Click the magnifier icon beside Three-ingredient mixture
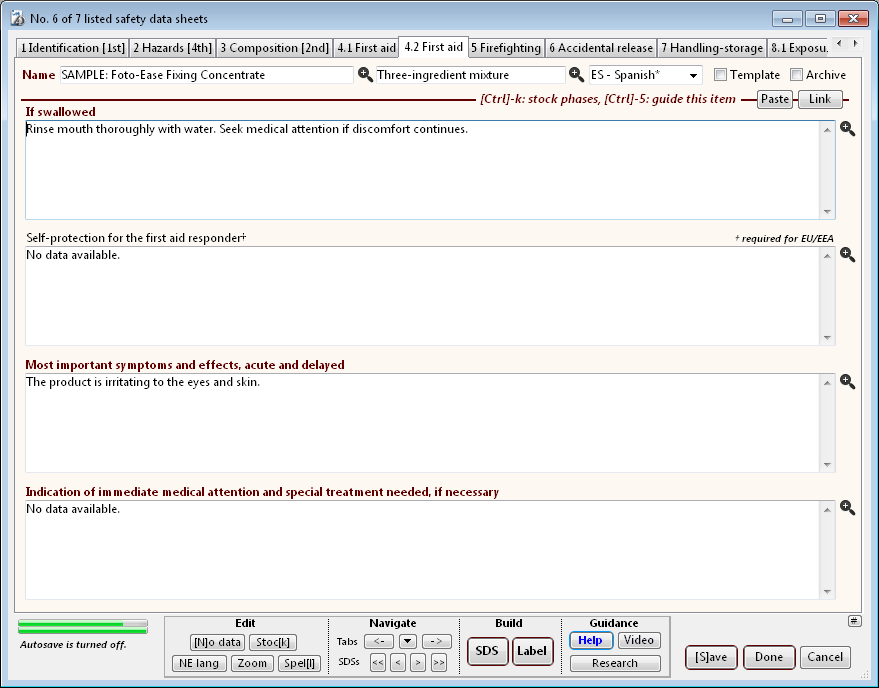Viewport: 879px width, 688px height. point(576,75)
